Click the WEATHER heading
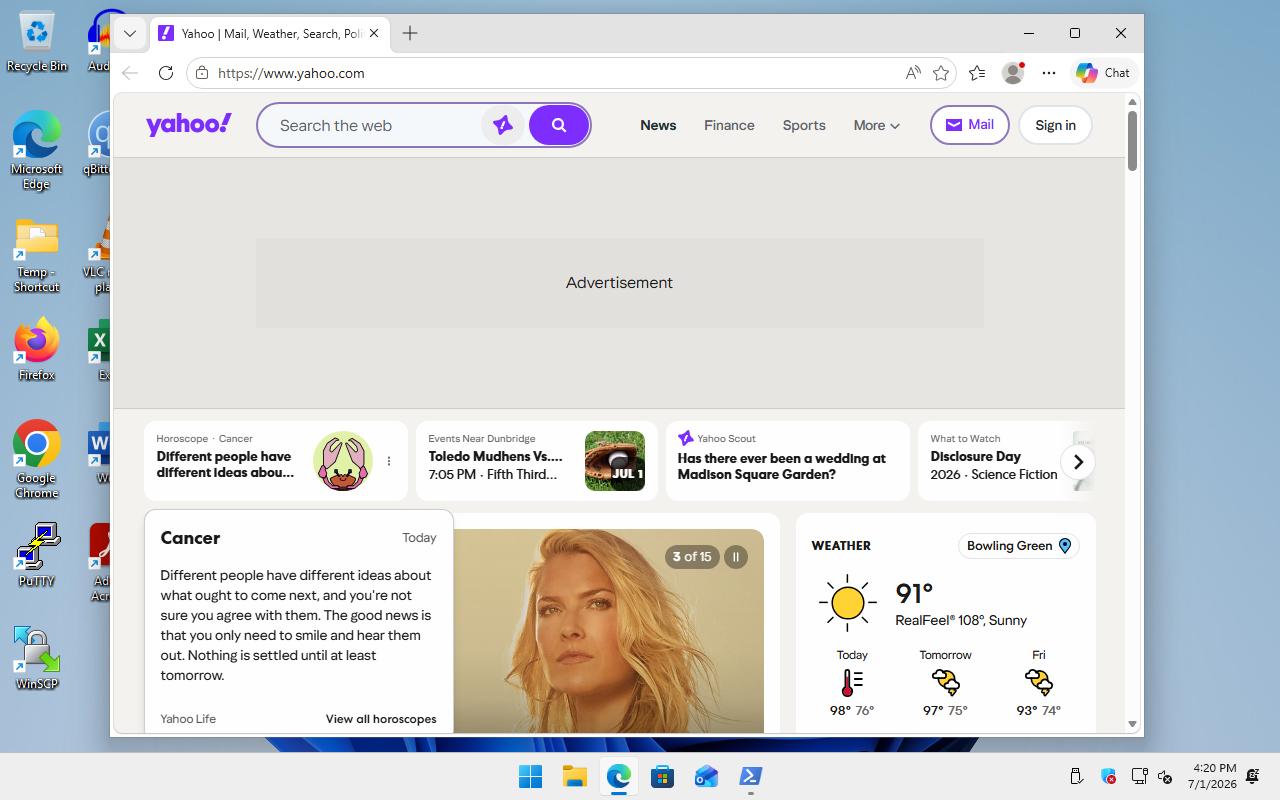 841,546
